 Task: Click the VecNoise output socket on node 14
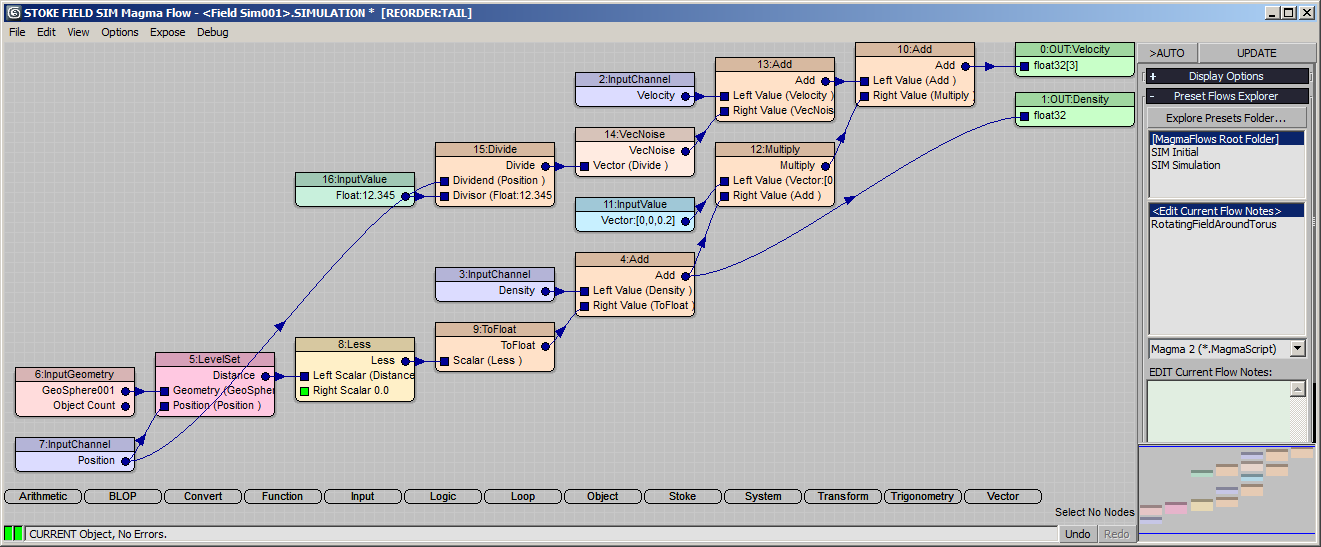[686, 151]
